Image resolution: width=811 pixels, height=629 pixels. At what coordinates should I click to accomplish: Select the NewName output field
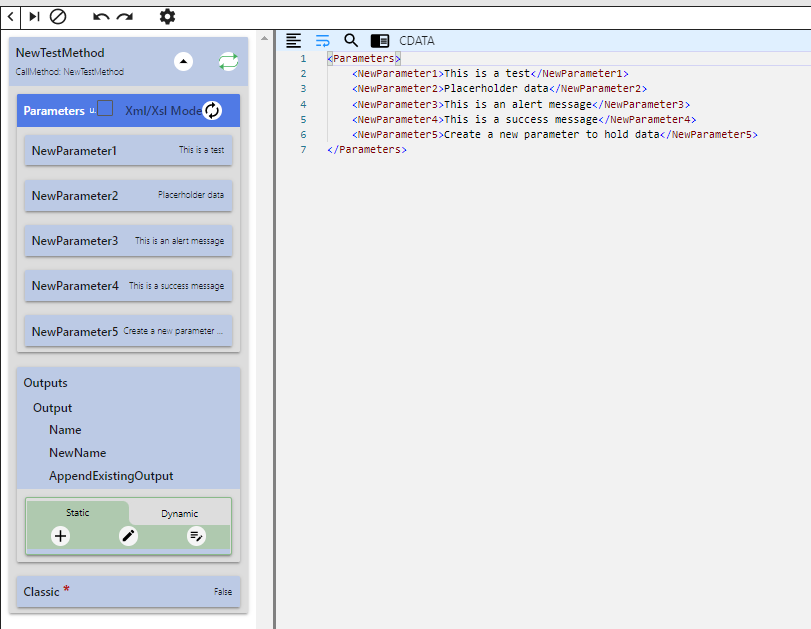78,453
